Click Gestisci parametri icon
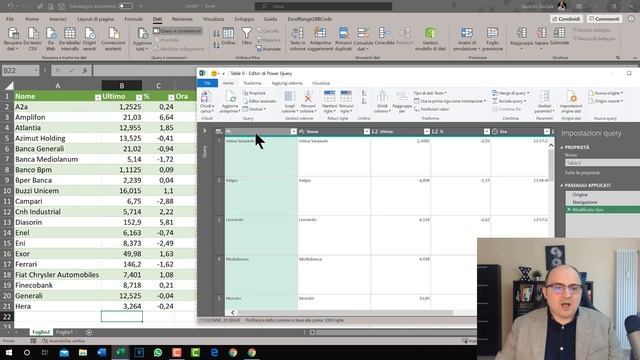The width and height of the screenshot is (640, 360). coord(544,102)
